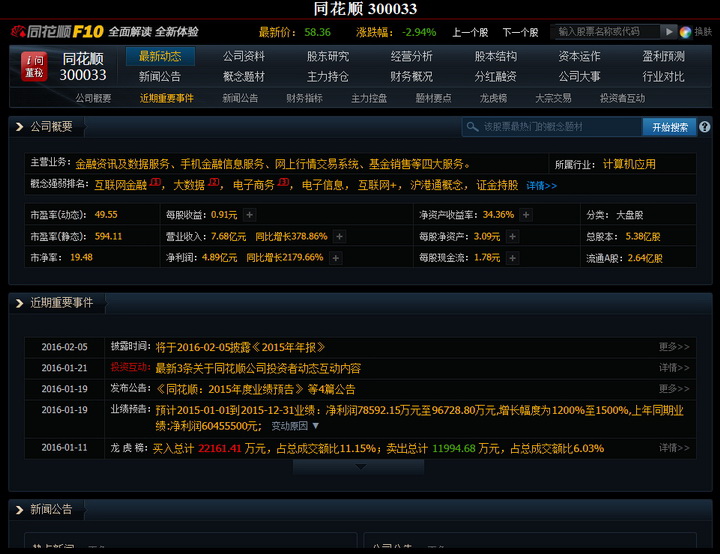Open 更多>> on the 2016-02-05 row
This screenshot has height=554, width=720.
[674, 347]
